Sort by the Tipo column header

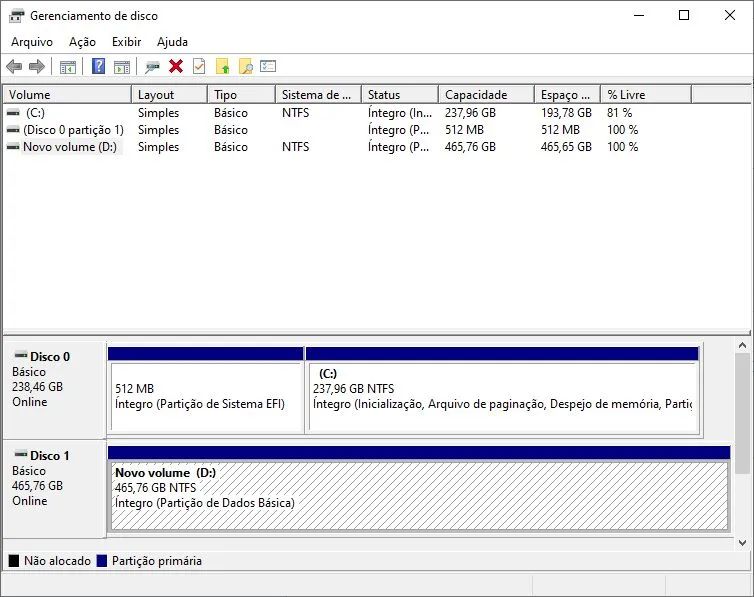[242, 95]
